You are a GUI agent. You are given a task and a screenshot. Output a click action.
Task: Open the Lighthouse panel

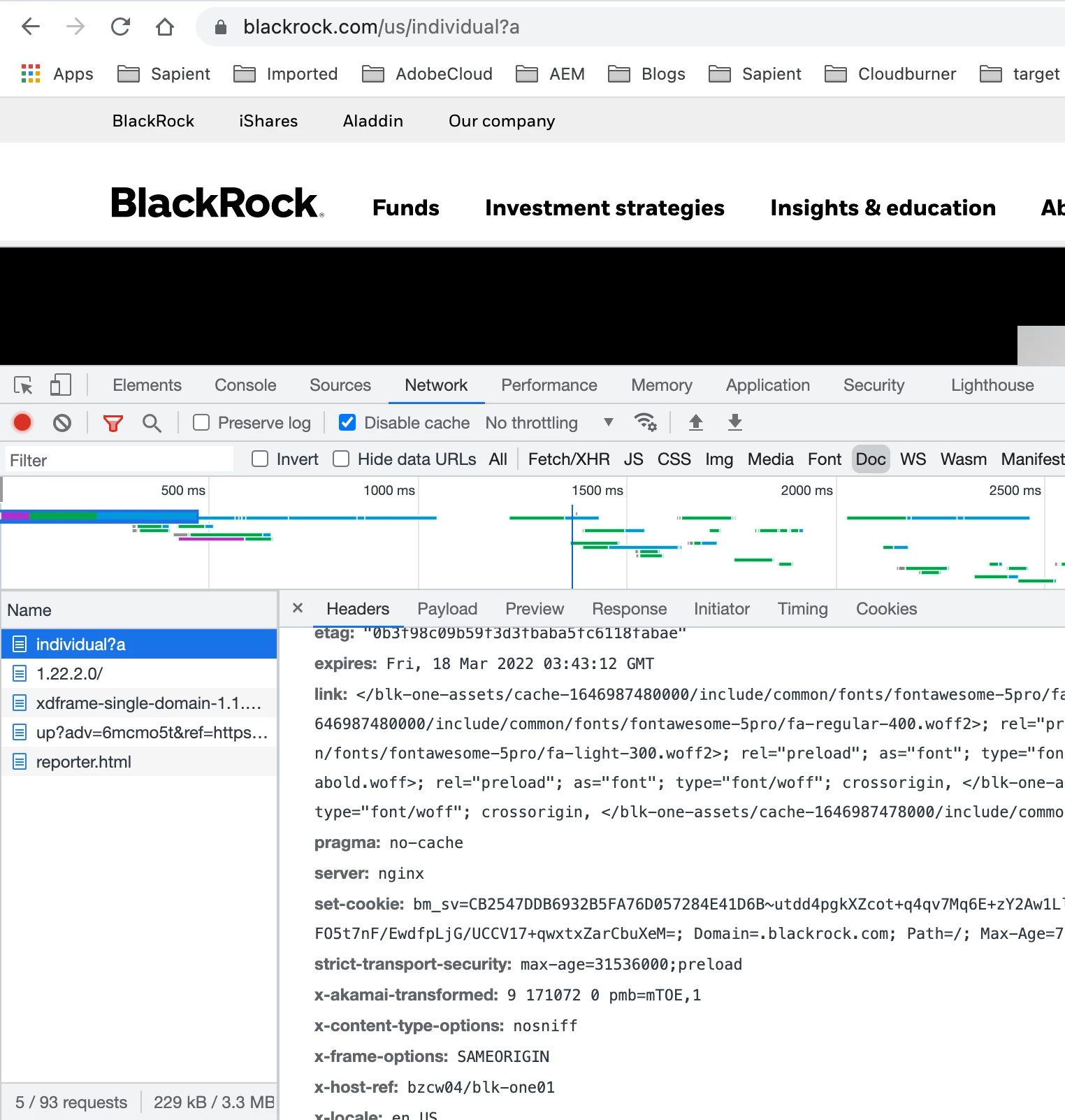(992, 385)
